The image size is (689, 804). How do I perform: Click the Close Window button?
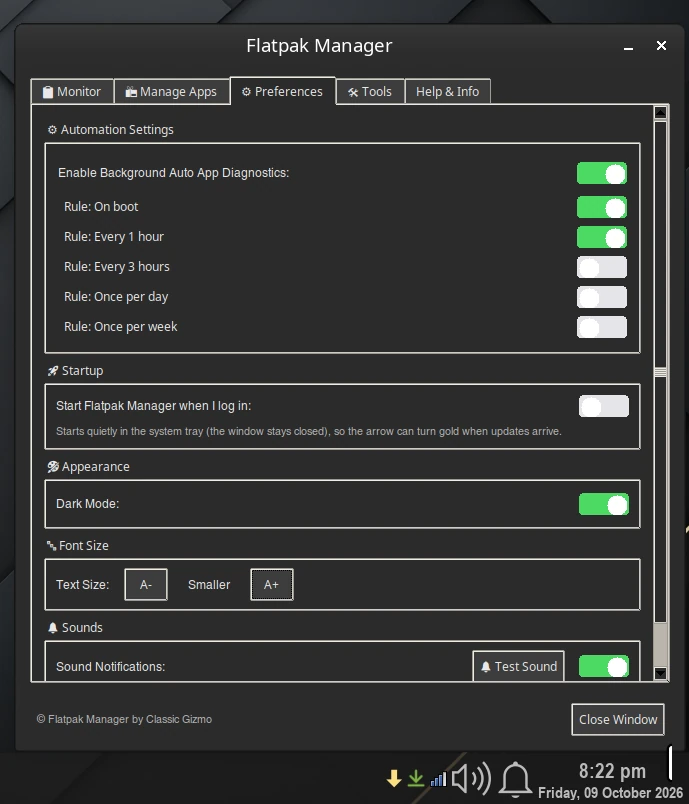pyautogui.click(x=618, y=719)
